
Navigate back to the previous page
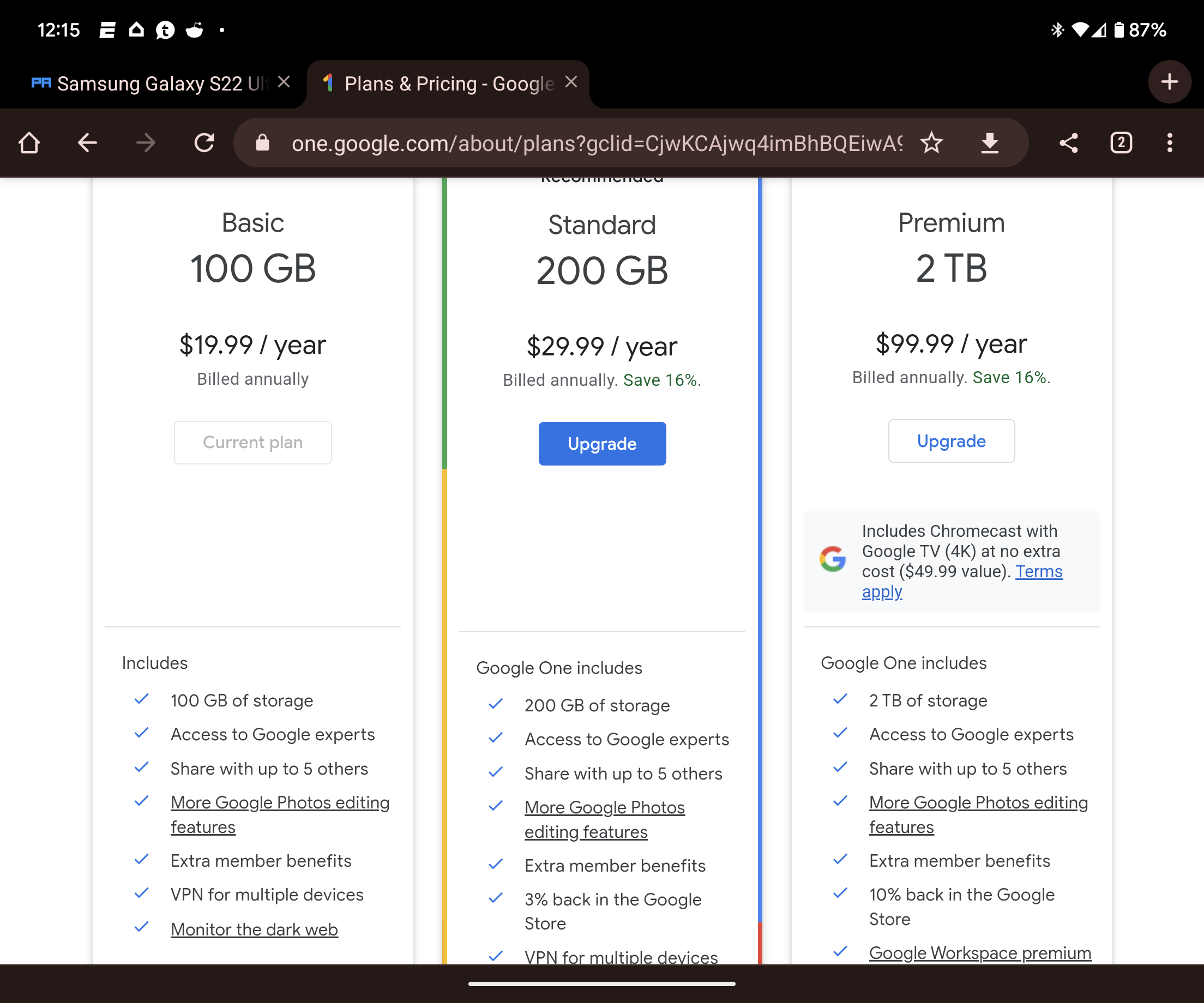point(87,143)
